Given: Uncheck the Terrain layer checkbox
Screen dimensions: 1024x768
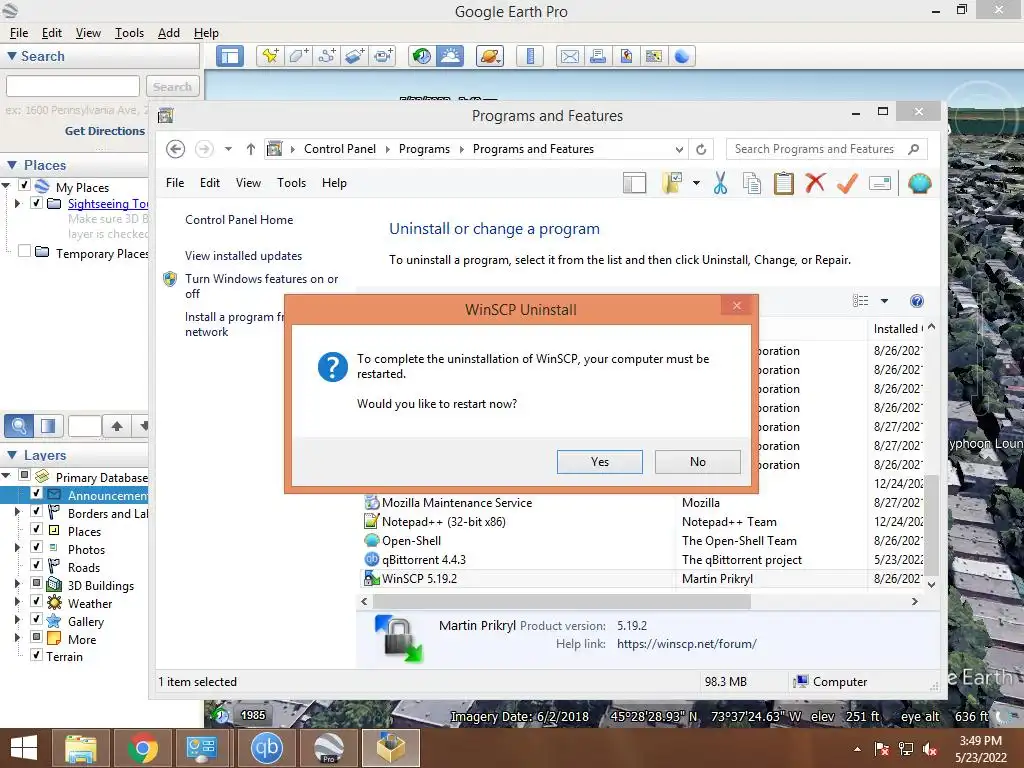Looking at the screenshot, I should click(37, 654).
